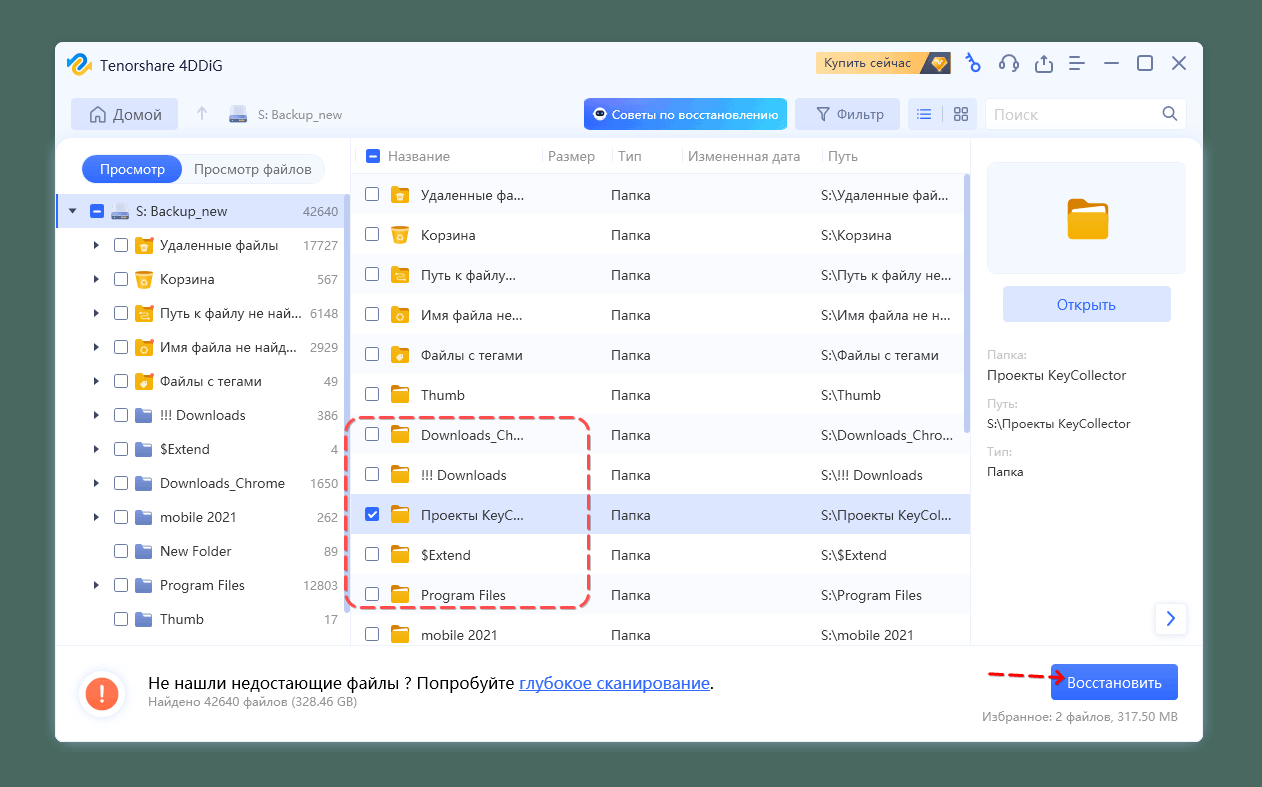The height and width of the screenshot is (787, 1262).
Task: Click the Thumb folder icon in file list
Action: tap(400, 395)
